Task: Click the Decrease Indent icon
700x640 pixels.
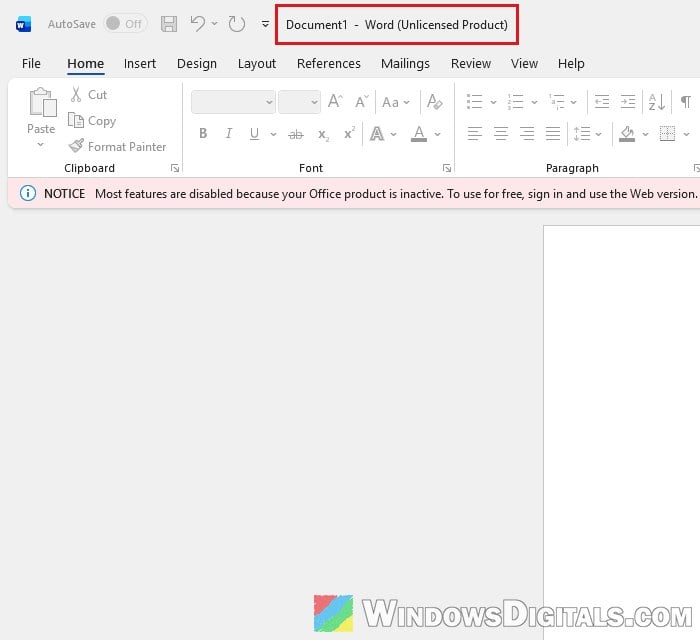Action: coord(602,102)
